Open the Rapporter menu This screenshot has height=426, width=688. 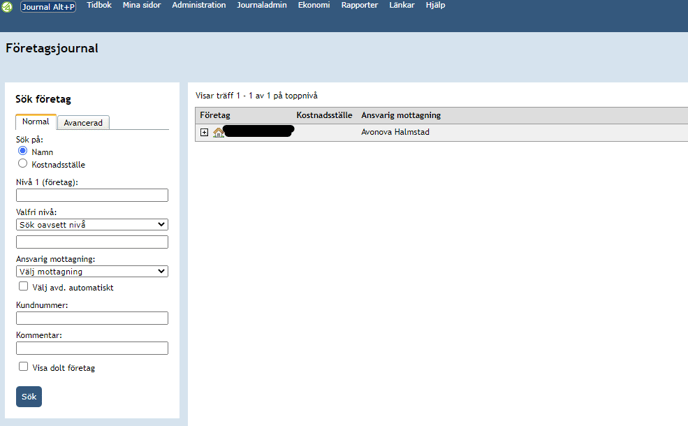coord(359,6)
